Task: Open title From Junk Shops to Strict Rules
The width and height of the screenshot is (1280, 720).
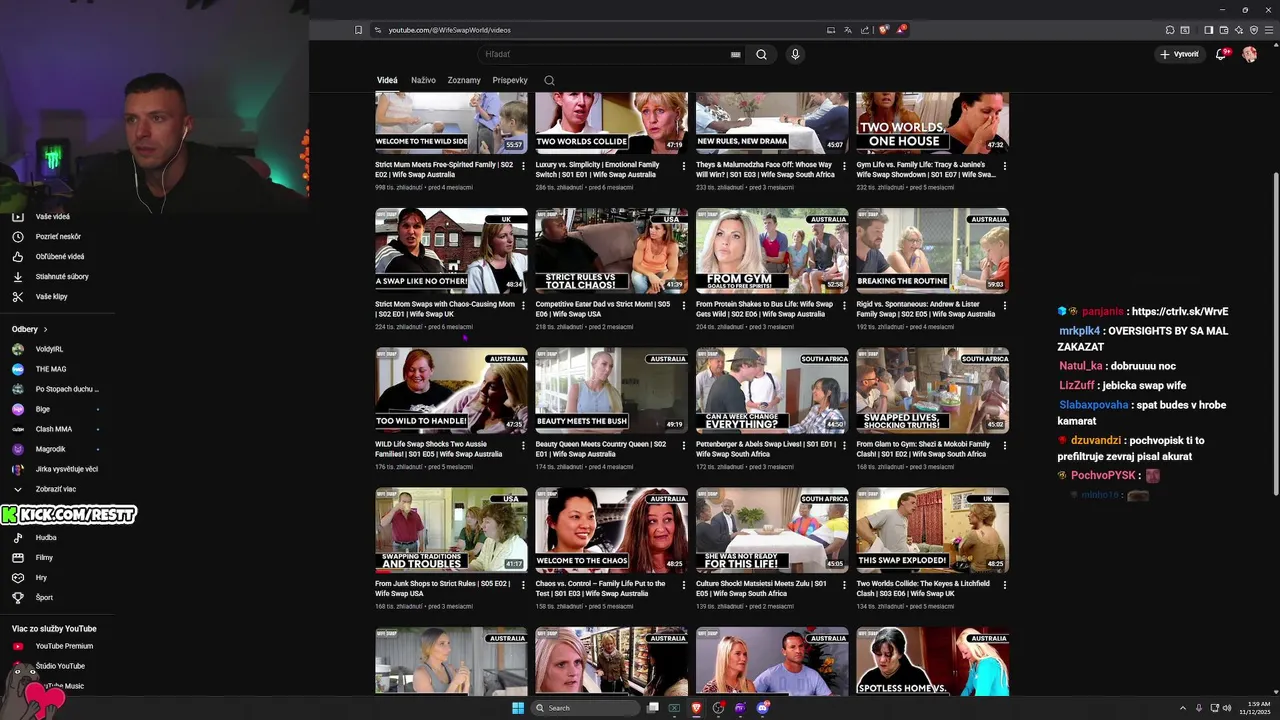Action: point(442,589)
